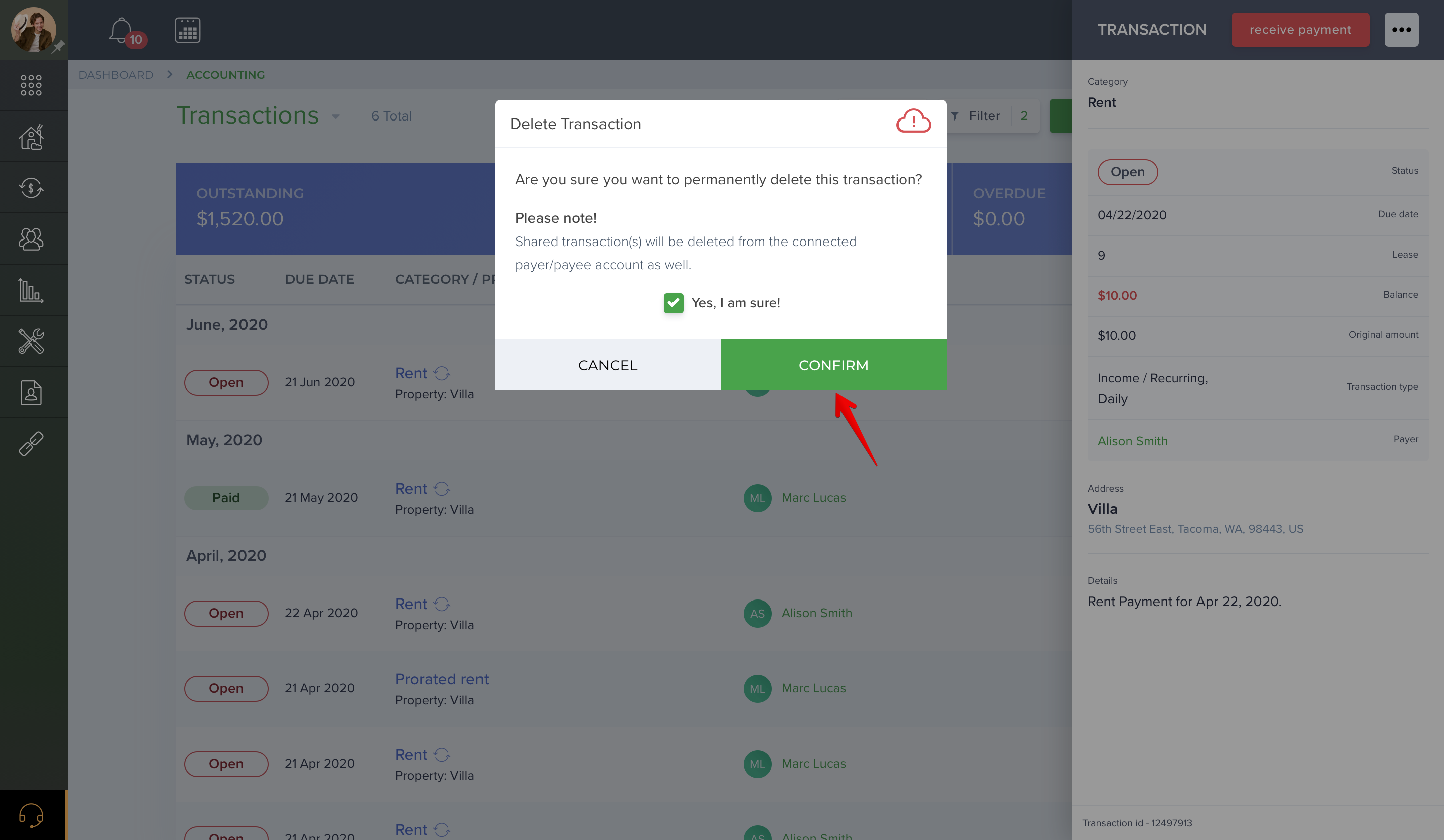Click the '22 Apr 2020' due date cell
Screen dimensions: 1444x840
tap(321, 613)
